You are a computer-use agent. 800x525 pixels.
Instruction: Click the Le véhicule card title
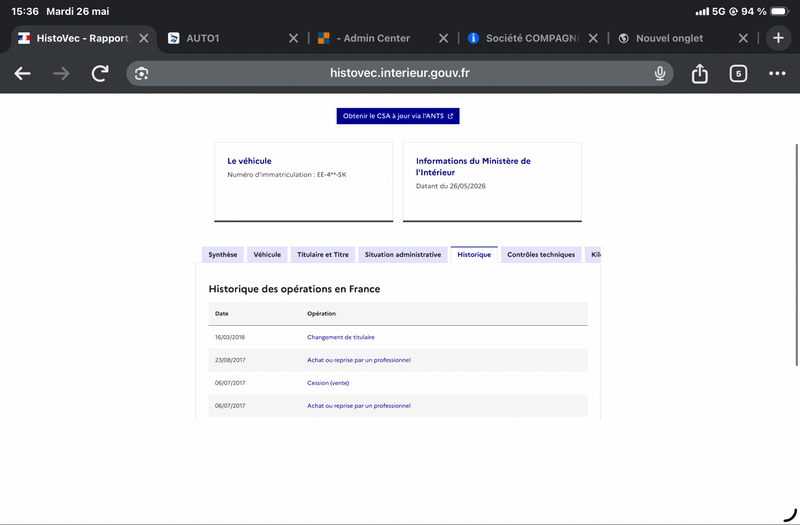[x=249, y=161]
